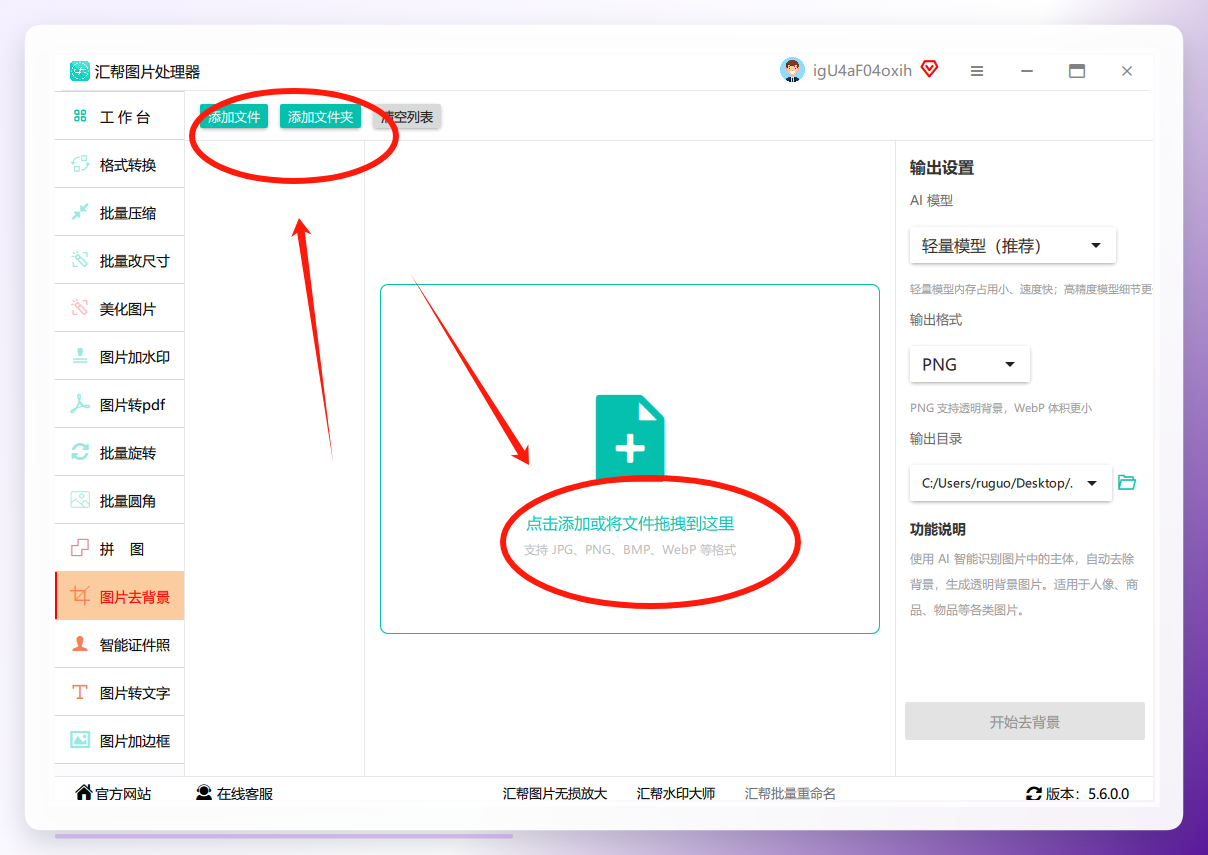
Task: Select the 格式转换 format conversion icon
Action: [x=80, y=164]
